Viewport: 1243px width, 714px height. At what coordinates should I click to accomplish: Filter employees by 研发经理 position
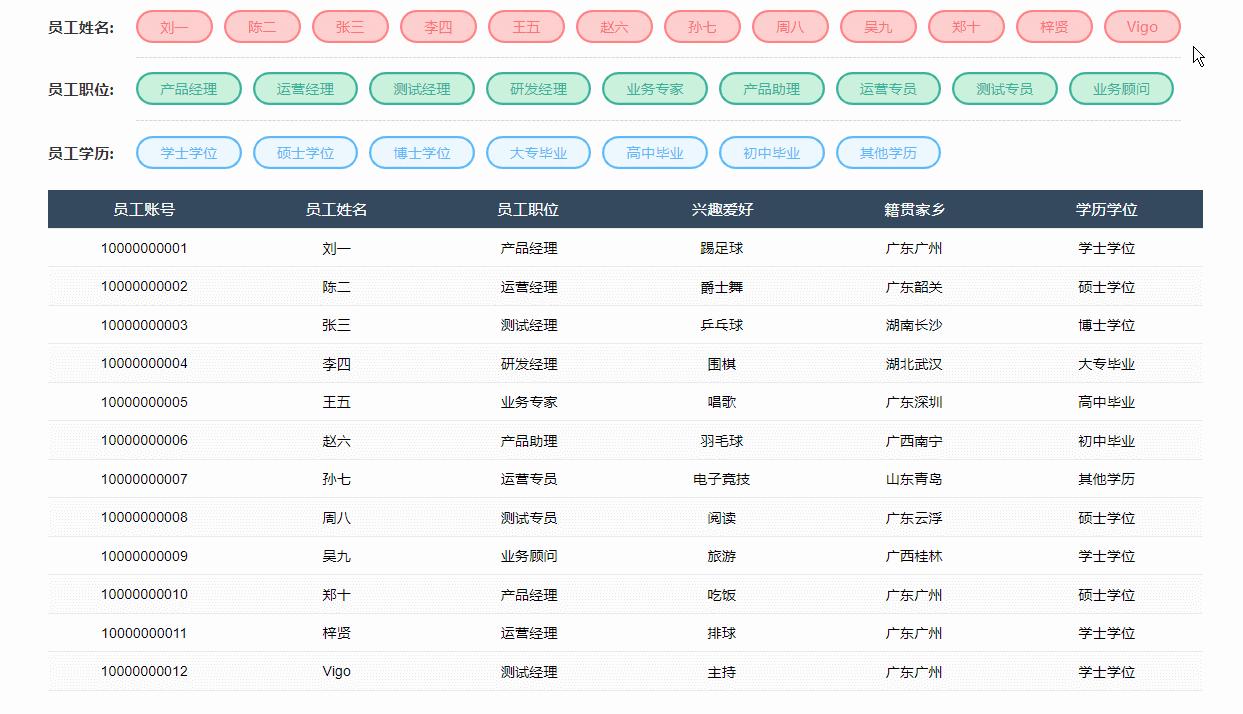(x=538, y=88)
